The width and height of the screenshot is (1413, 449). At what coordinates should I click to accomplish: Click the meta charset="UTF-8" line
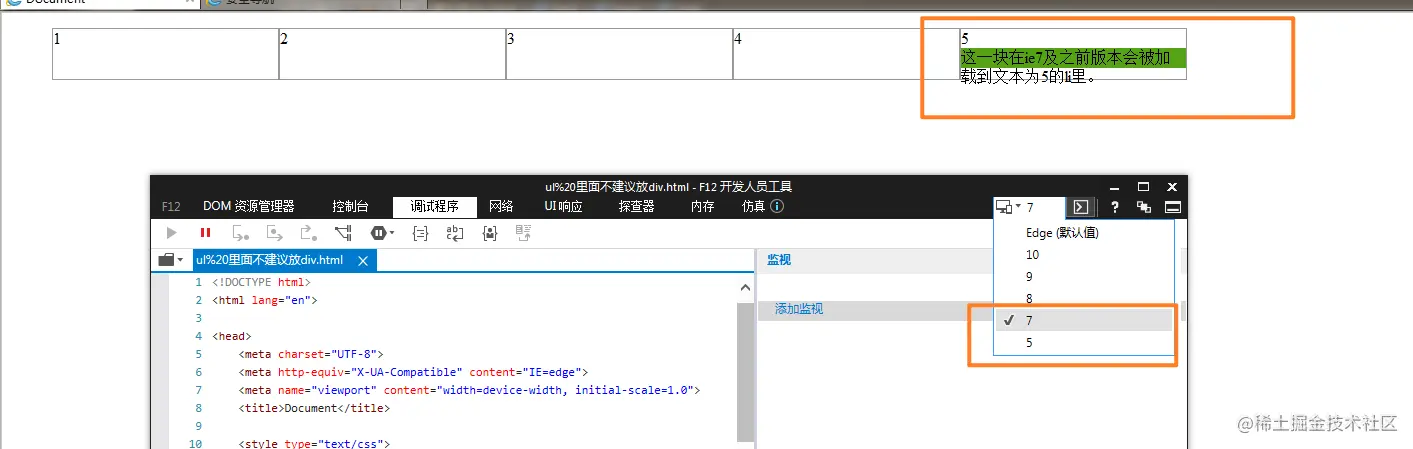311,354
